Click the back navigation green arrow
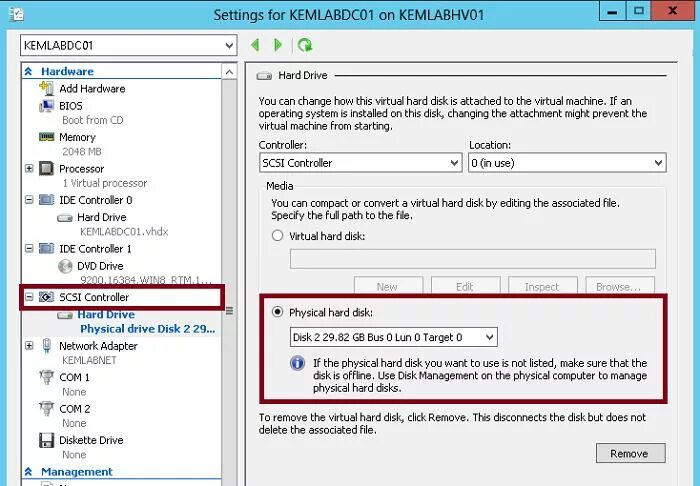This screenshot has height=486, width=700. click(x=255, y=45)
